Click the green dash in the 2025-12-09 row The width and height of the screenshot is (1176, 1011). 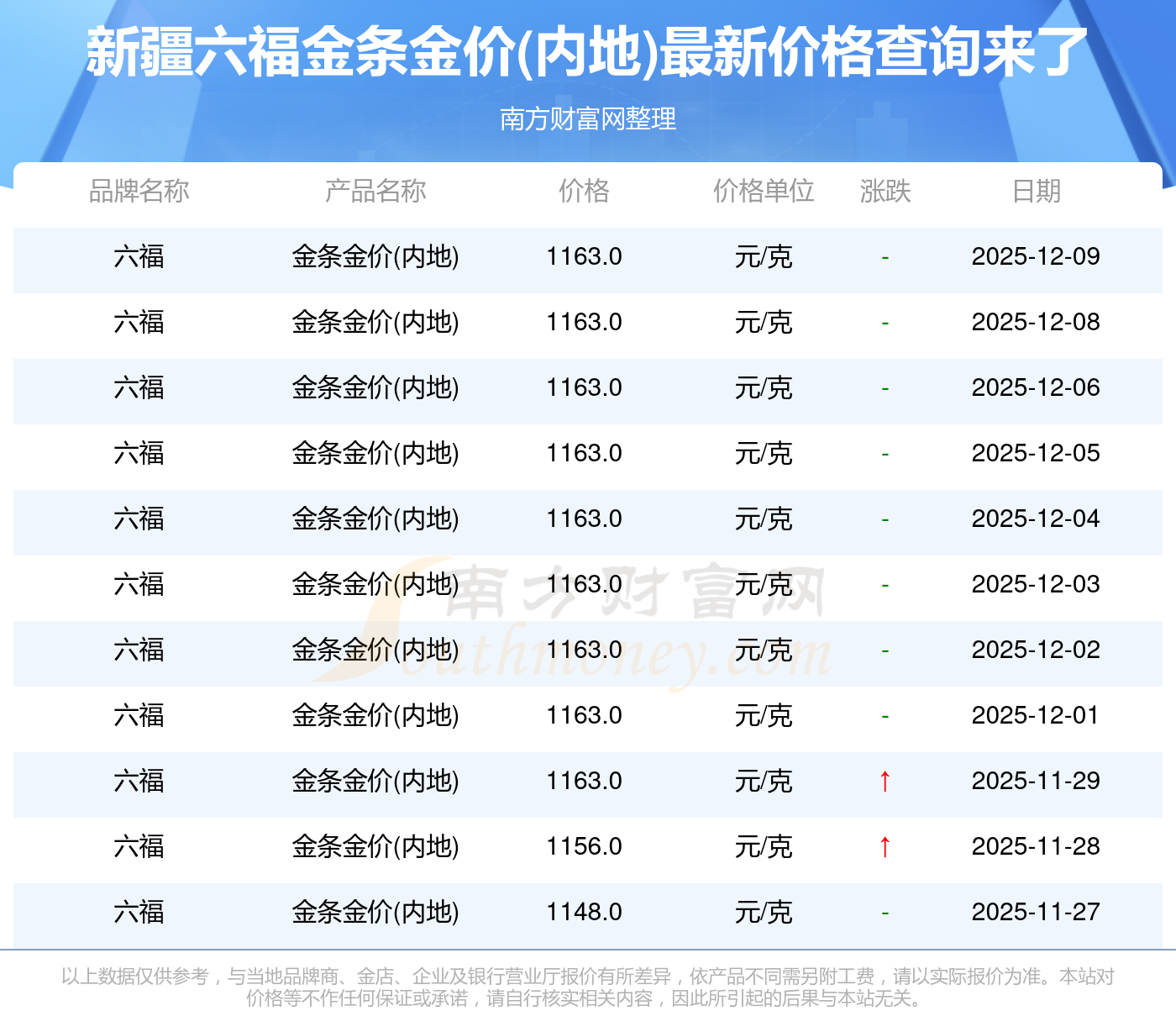point(885,258)
